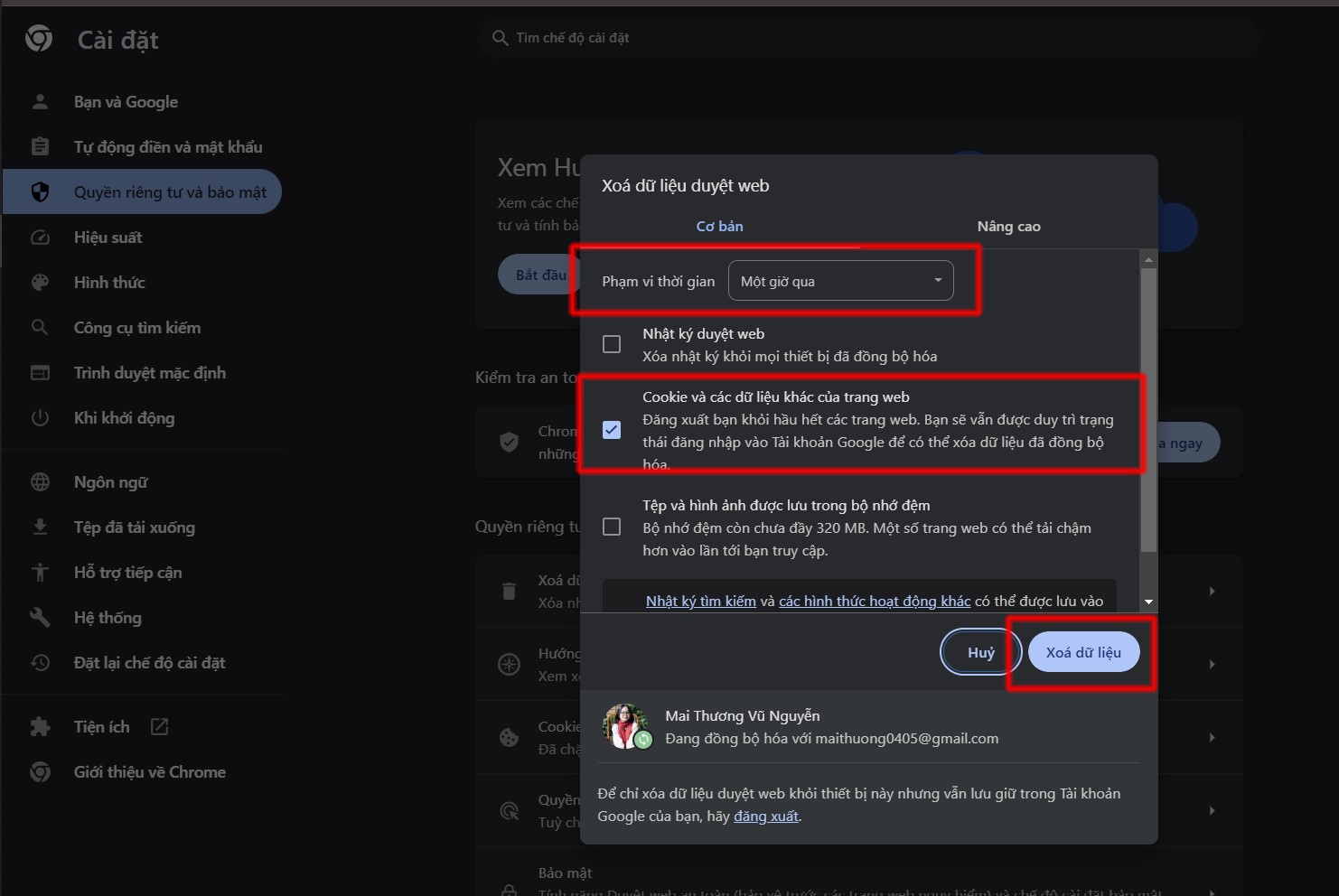Viewport: 1339px width, 896px height.
Task: Click the scrollbar down arrow in dialog
Action: (x=1148, y=602)
